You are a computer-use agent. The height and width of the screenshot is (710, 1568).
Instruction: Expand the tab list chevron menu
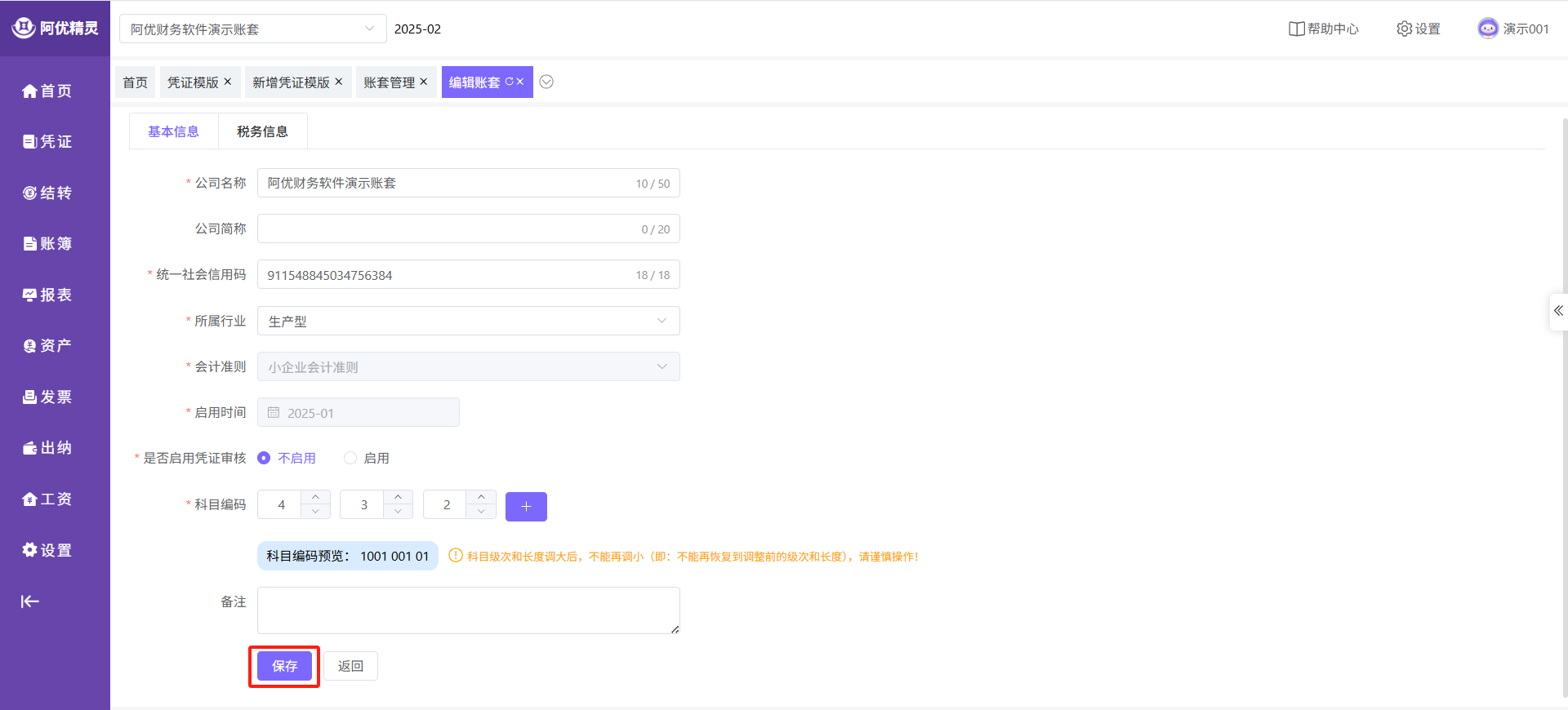(x=547, y=82)
